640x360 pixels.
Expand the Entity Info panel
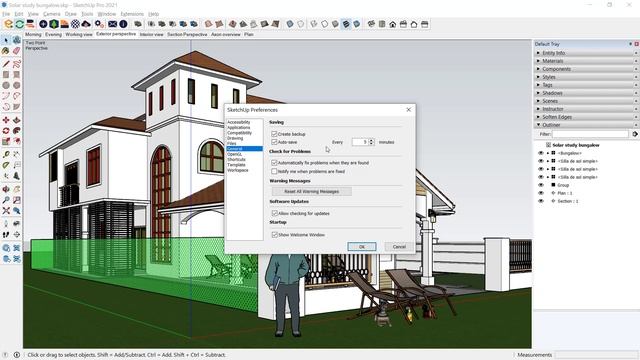586,53
